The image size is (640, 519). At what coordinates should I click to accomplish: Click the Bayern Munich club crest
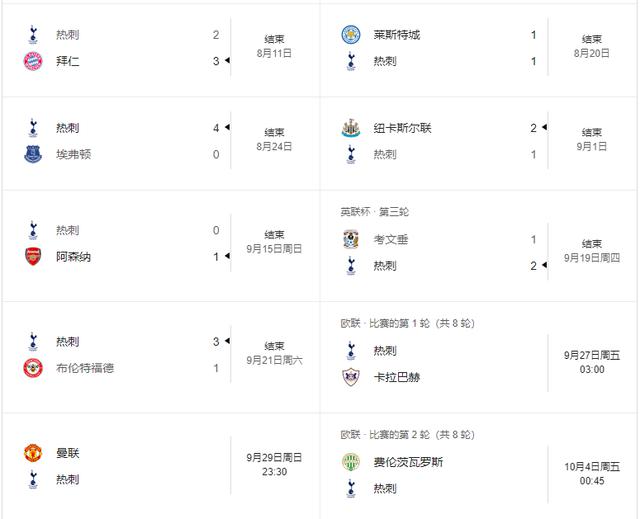pos(33,61)
